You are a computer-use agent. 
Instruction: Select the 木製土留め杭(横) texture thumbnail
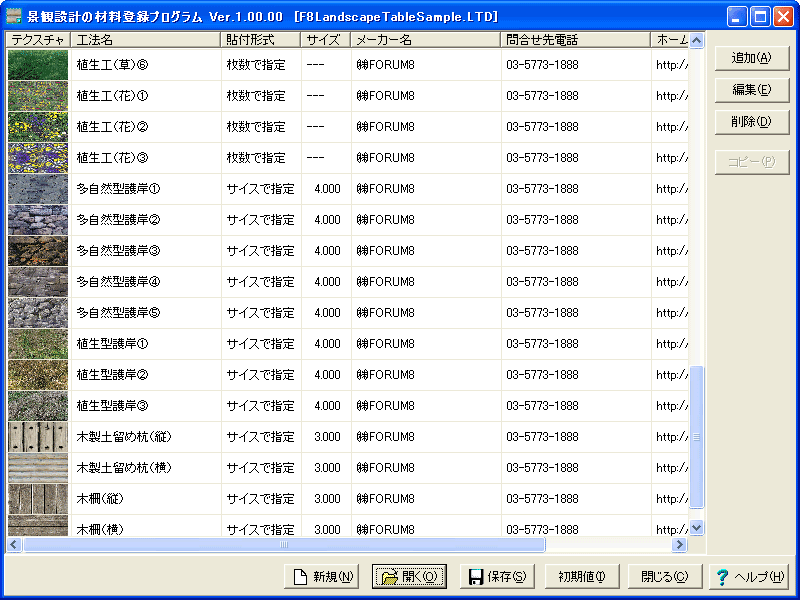[38, 468]
